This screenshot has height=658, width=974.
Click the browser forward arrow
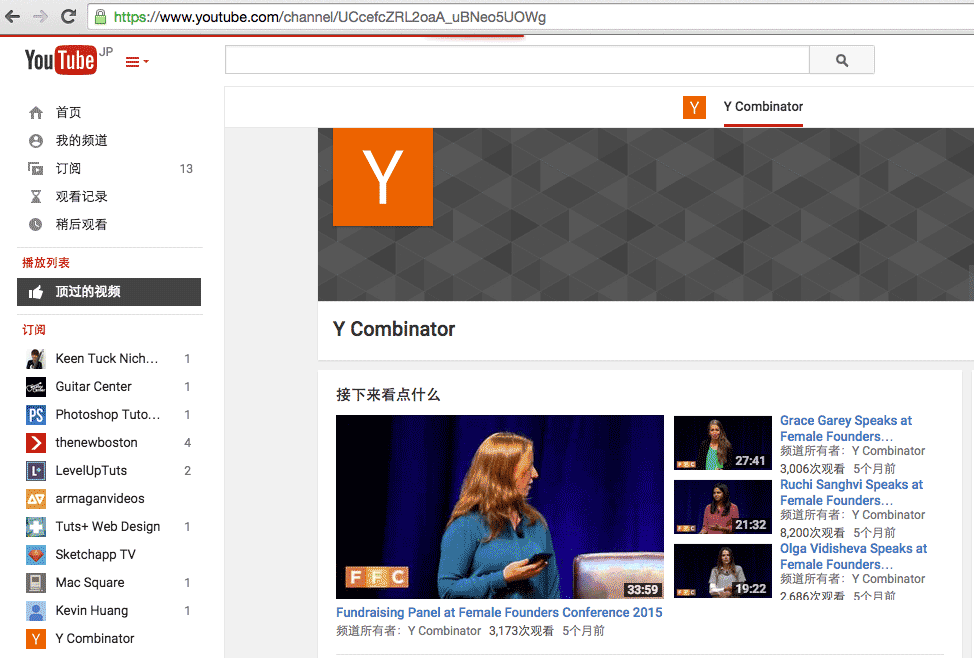point(40,17)
